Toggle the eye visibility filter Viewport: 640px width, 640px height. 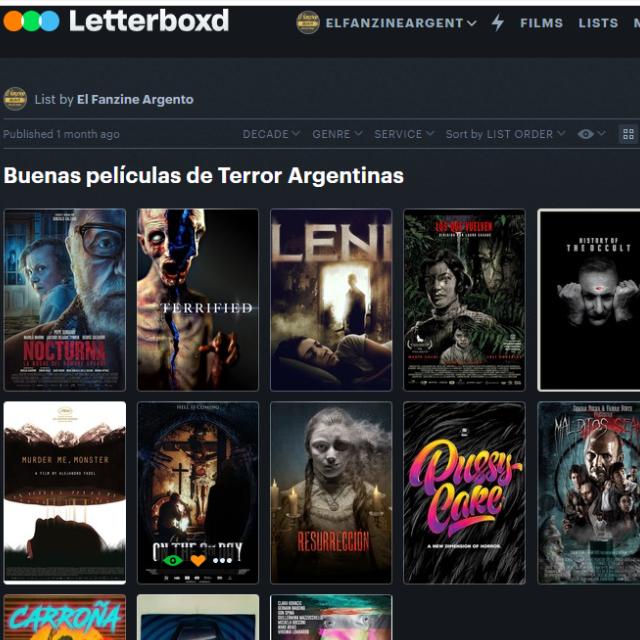click(591, 134)
